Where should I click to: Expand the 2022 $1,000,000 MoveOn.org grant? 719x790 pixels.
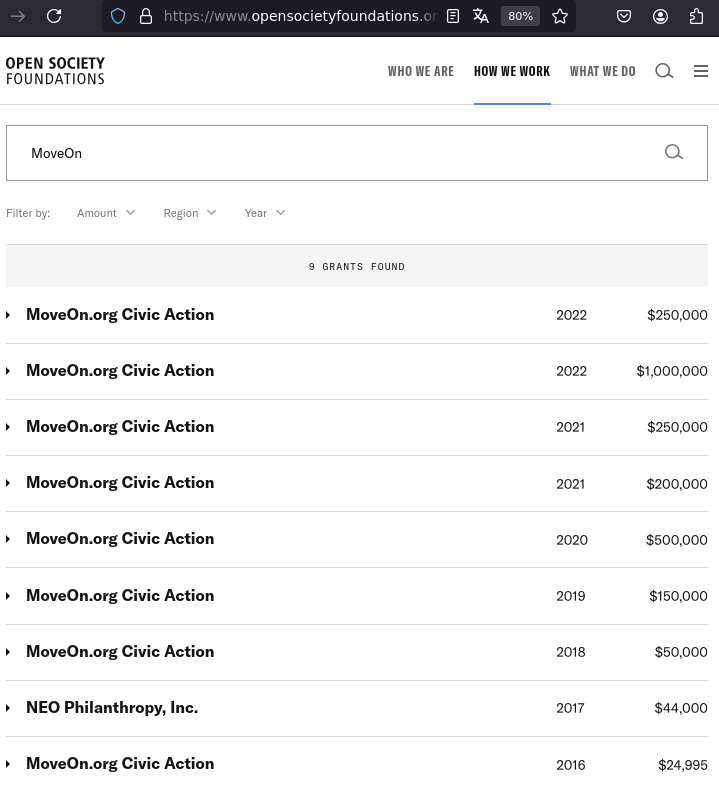[x=120, y=371]
